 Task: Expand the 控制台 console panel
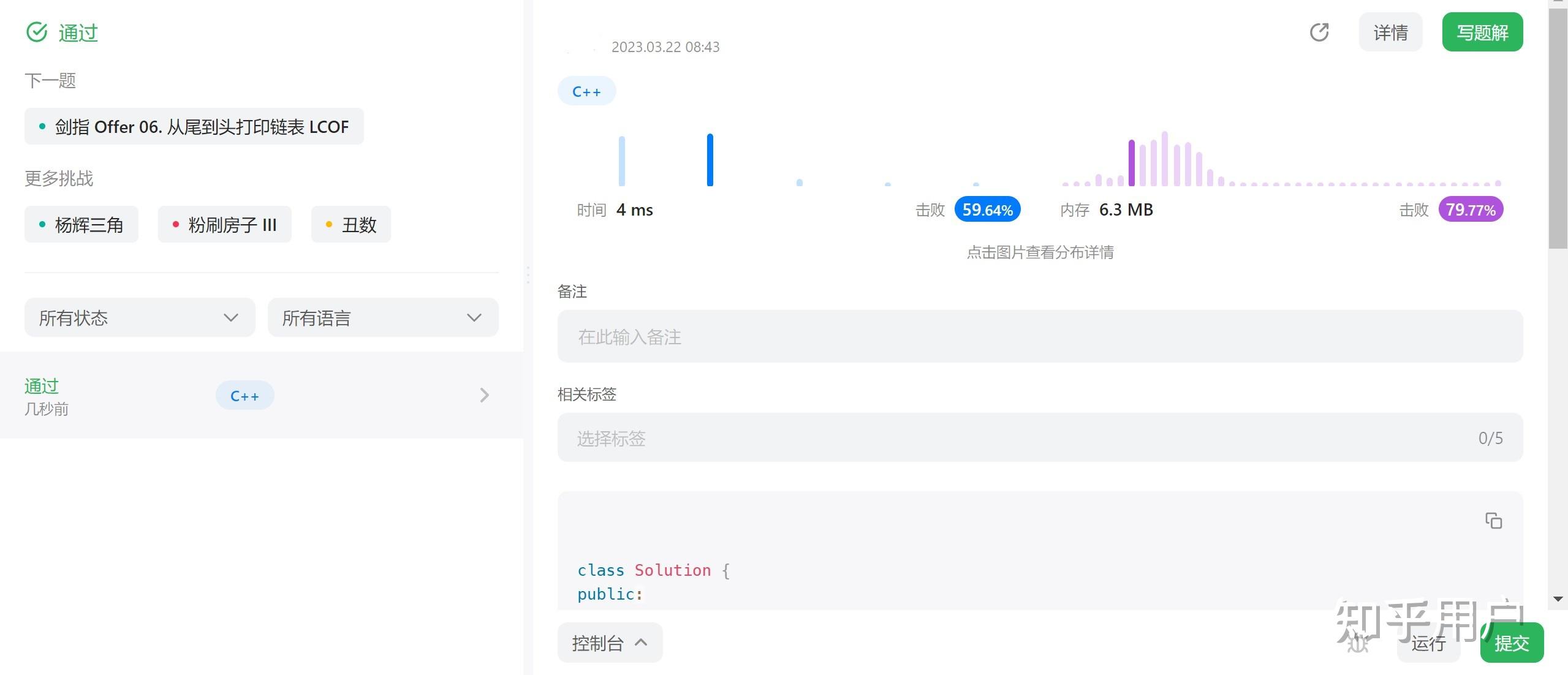coord(610,643)
